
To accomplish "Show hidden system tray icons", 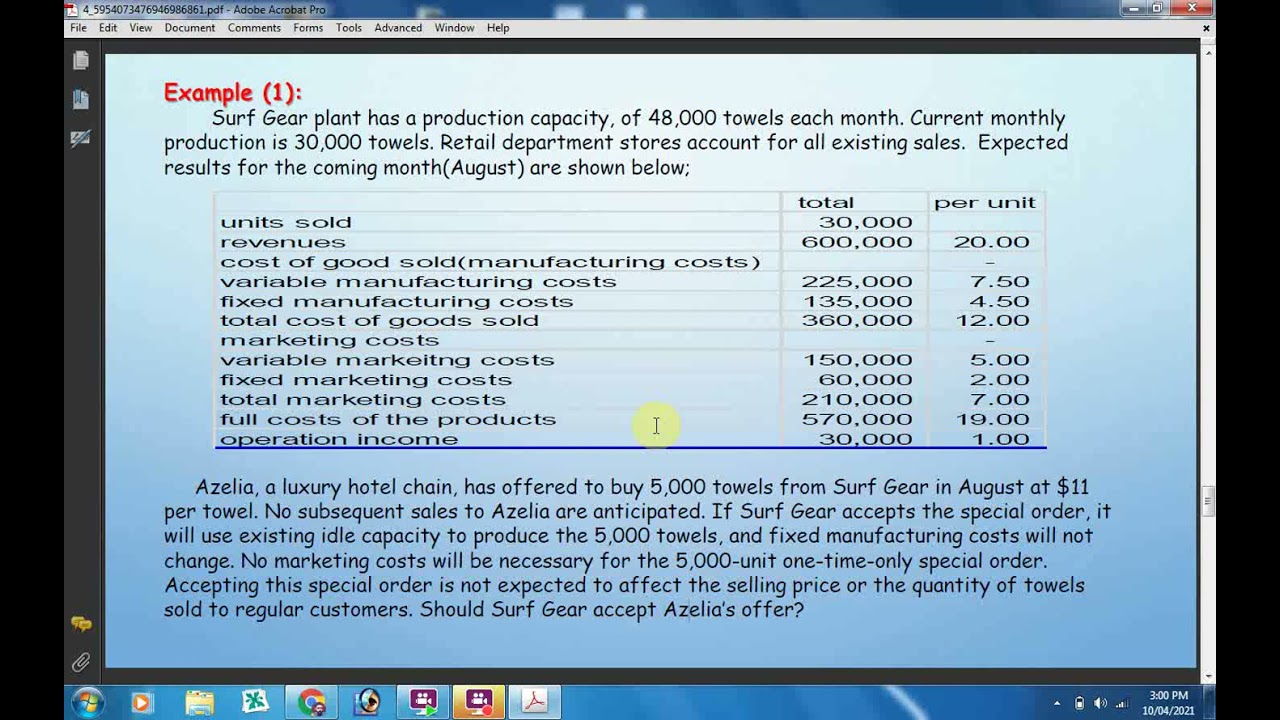I will tap(1058, 703).
